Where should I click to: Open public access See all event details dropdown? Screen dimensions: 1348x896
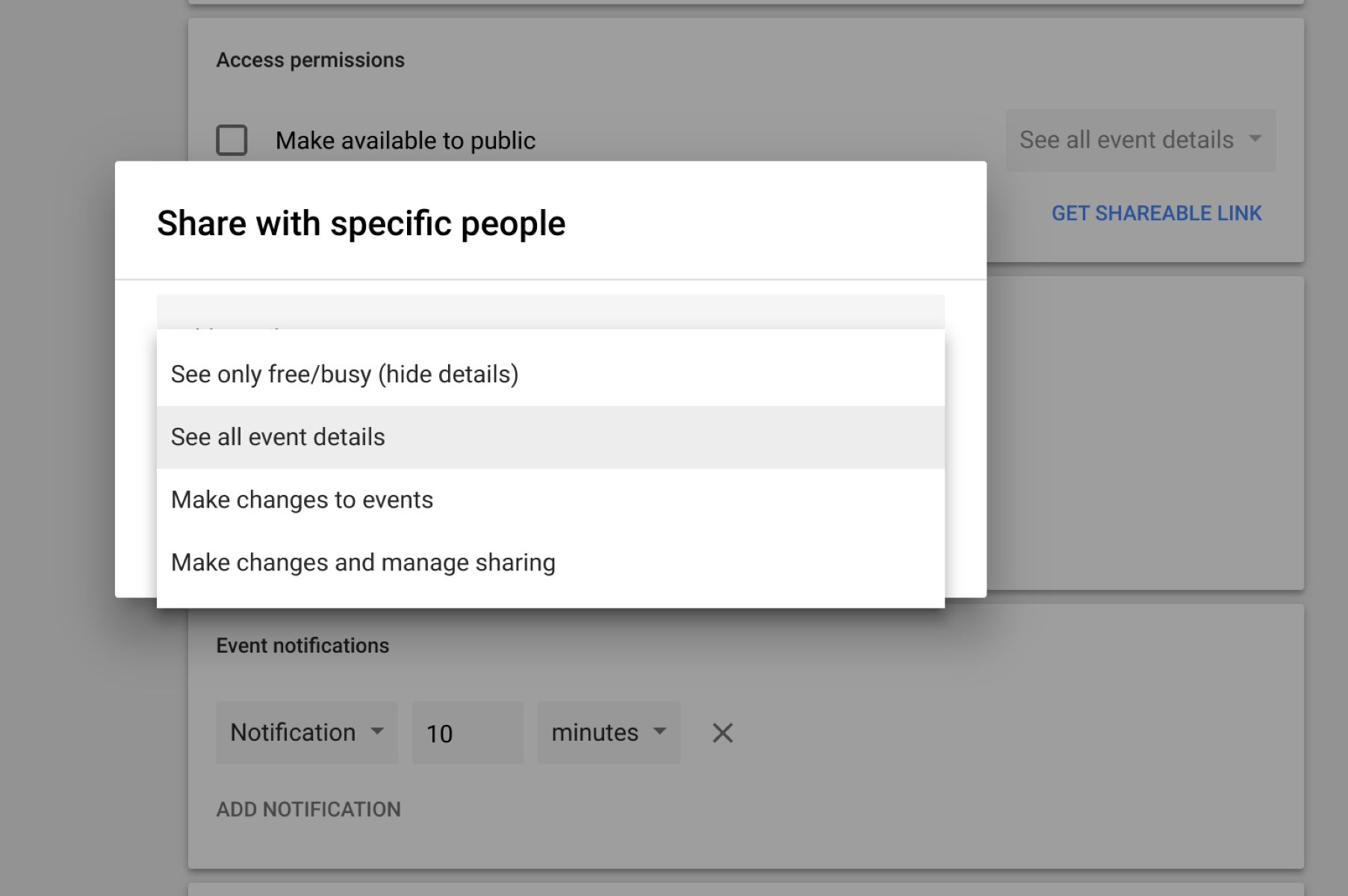pos(1126,140)
